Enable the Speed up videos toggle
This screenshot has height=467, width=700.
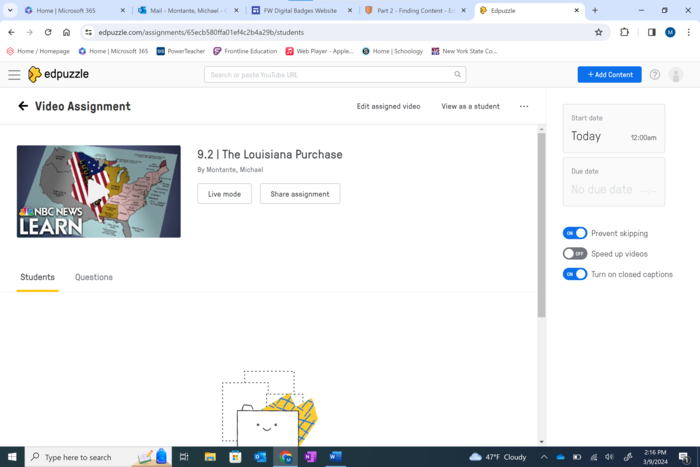[x=575, y=254]
